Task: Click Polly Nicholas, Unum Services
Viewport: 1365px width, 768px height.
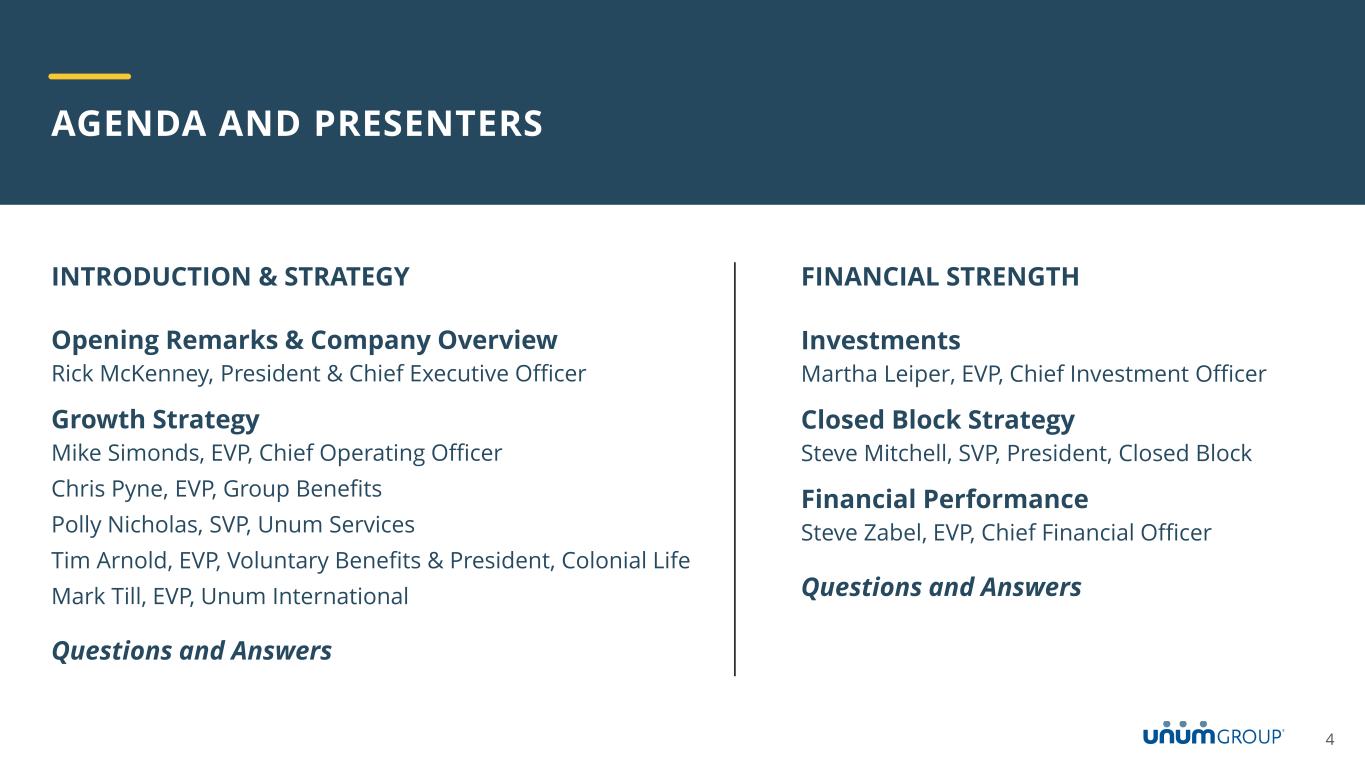Action: (x=232, y=525)
